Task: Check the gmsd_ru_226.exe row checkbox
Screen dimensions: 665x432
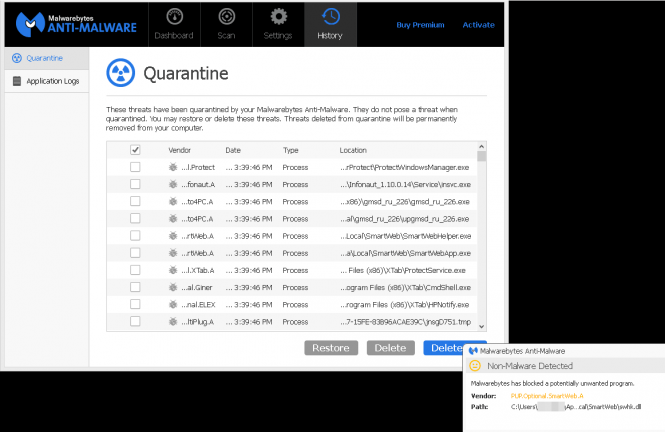Action: pos(135,201)
